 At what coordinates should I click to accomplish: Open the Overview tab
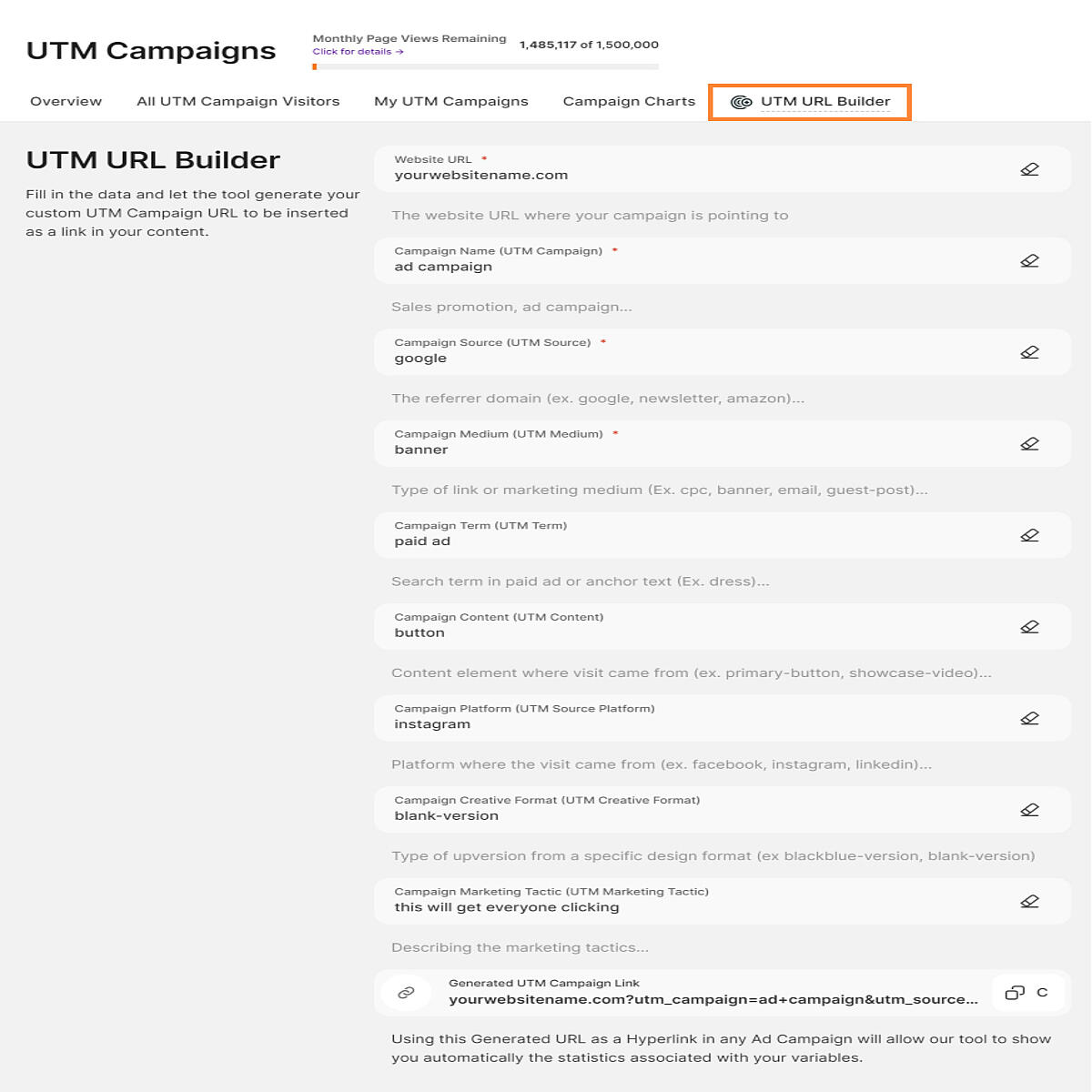(x=66, y=101)
